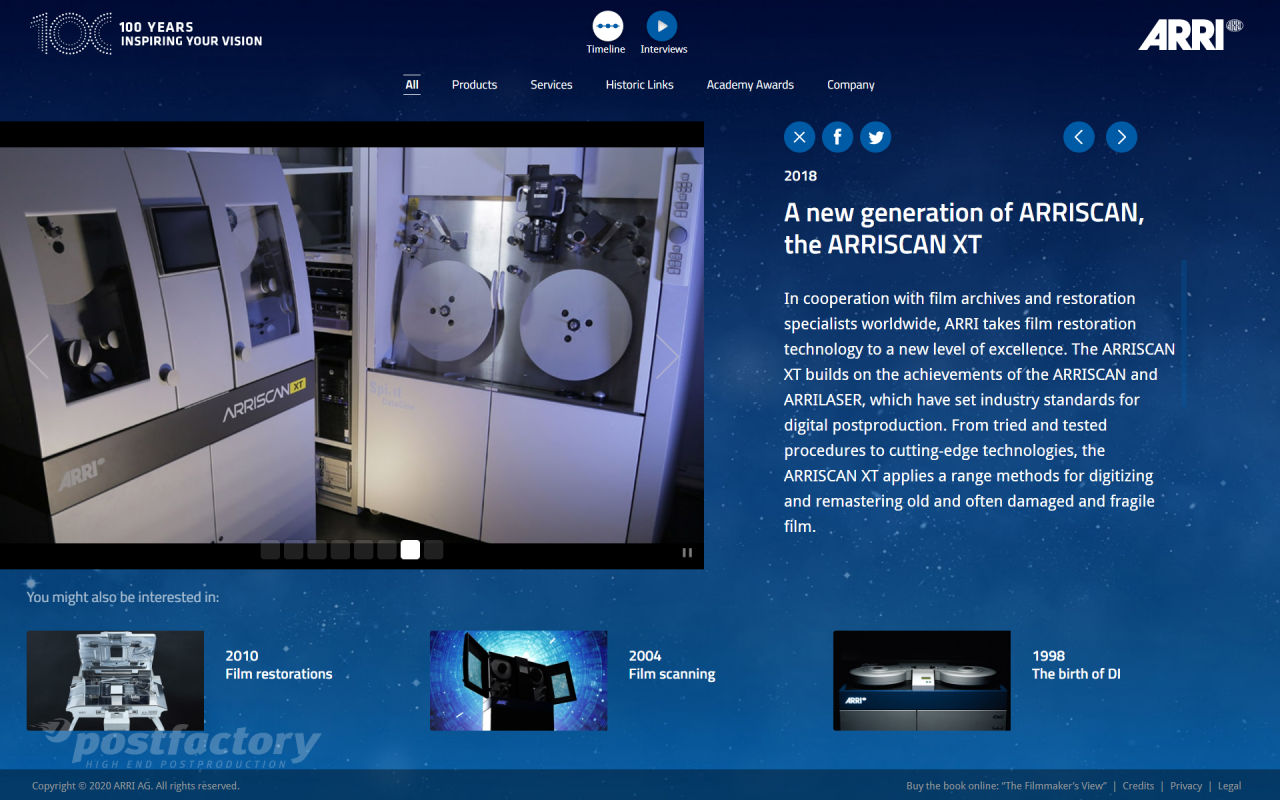The width and height of the screenshot is (1280, 800).
Task: Click the ARRI logo at top right
Action: pyautogui.click(x=1190, y=34)
